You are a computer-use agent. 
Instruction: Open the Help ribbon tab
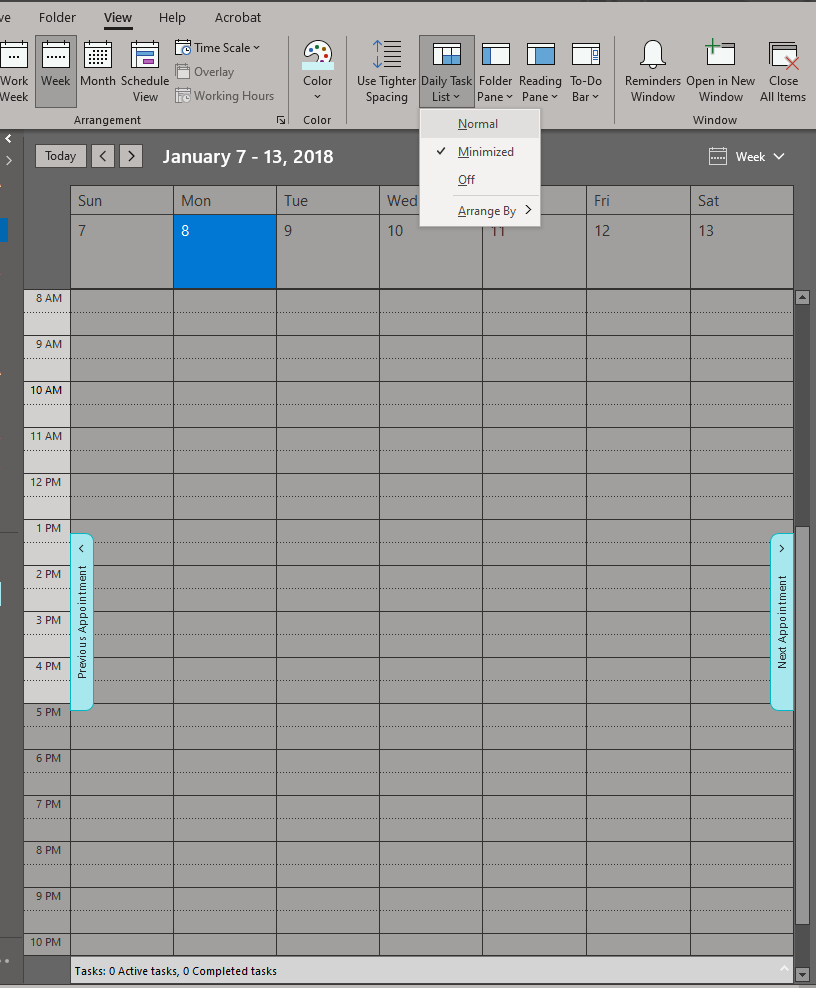pos(172,18)
